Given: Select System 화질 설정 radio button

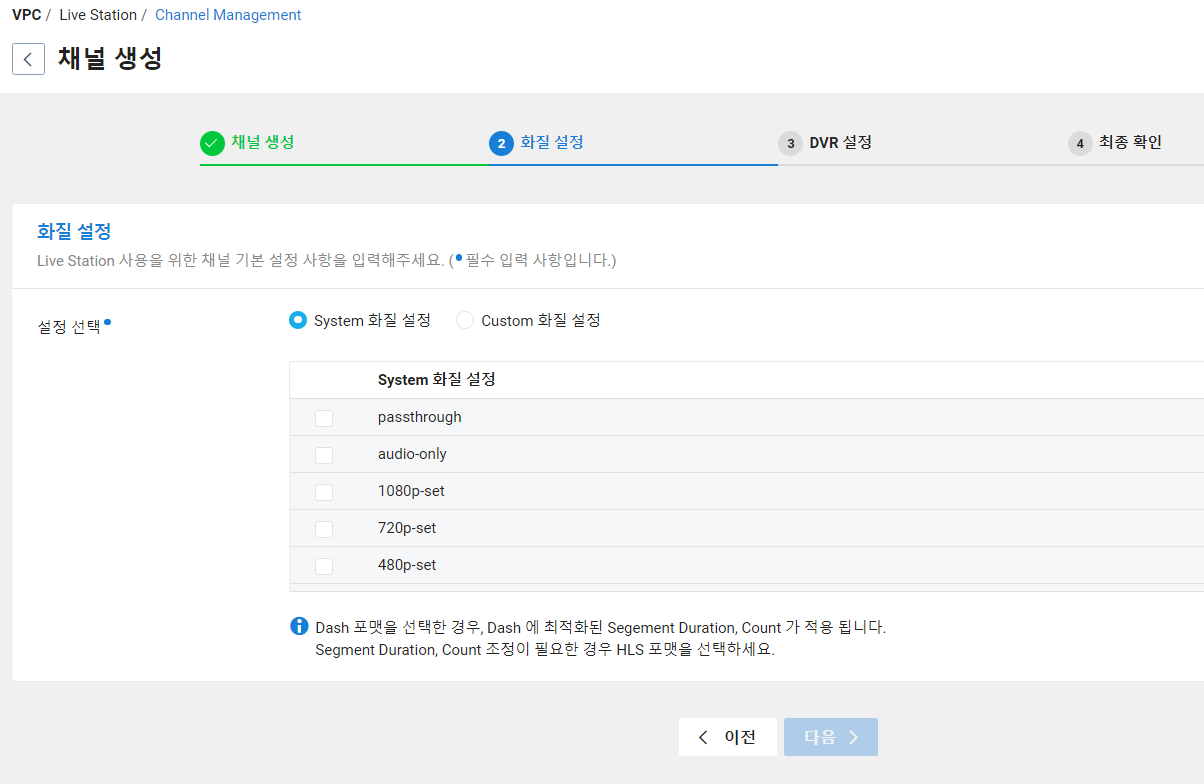Looking at the screenshot, I should (297, 320).
